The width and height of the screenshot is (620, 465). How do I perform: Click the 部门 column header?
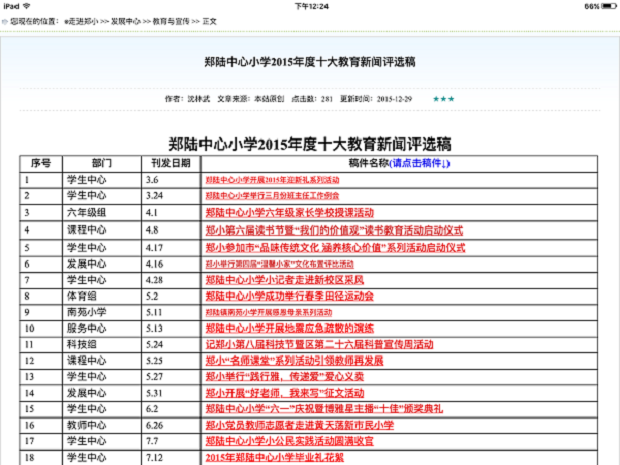point(102,163)
